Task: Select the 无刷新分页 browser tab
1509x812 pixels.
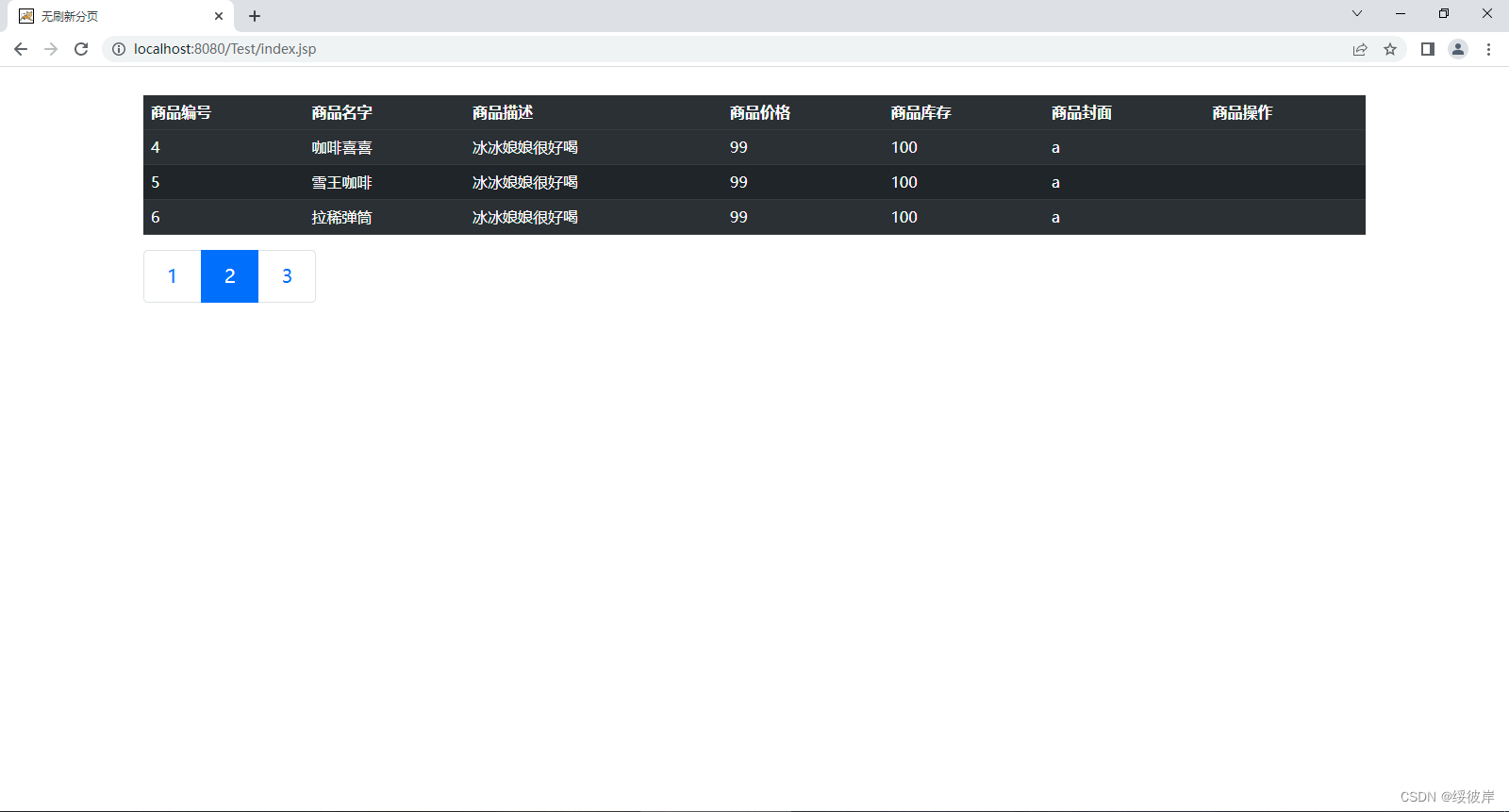Action: [x=121, y=16]
